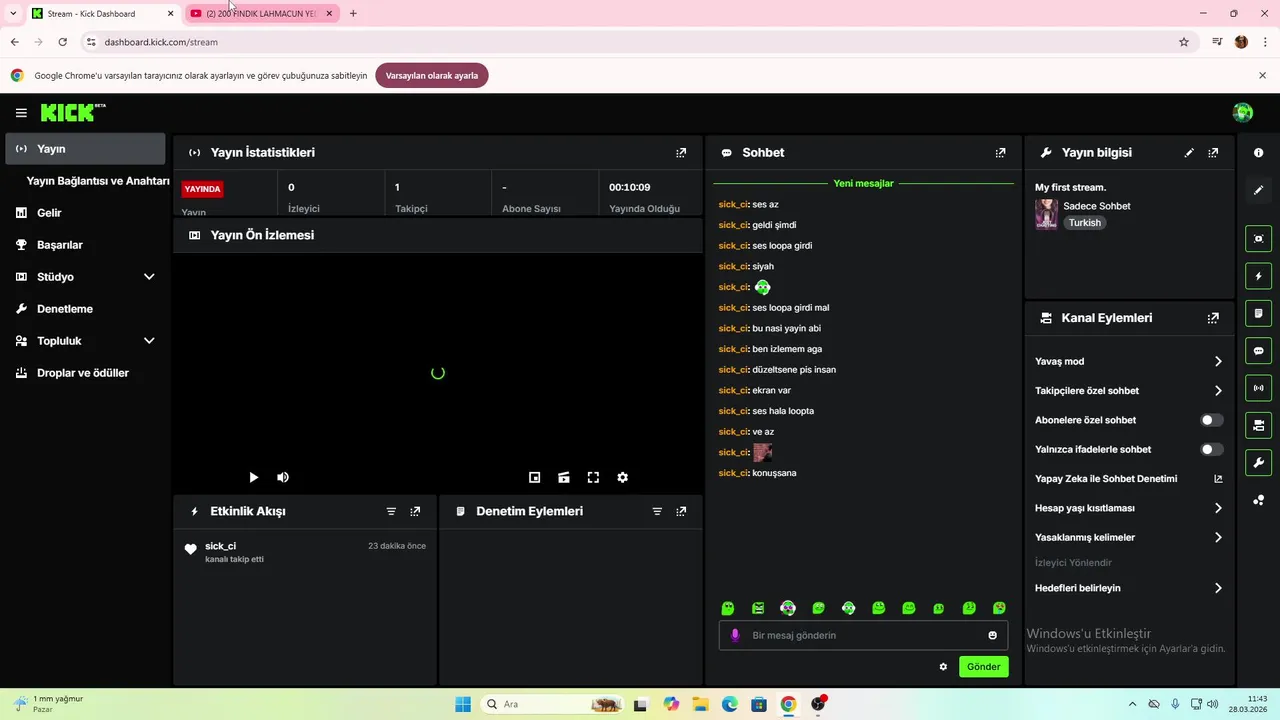Open stream preview settings gear
Image resolution: width=1280 pixels, height=720 pixels.
622,478
